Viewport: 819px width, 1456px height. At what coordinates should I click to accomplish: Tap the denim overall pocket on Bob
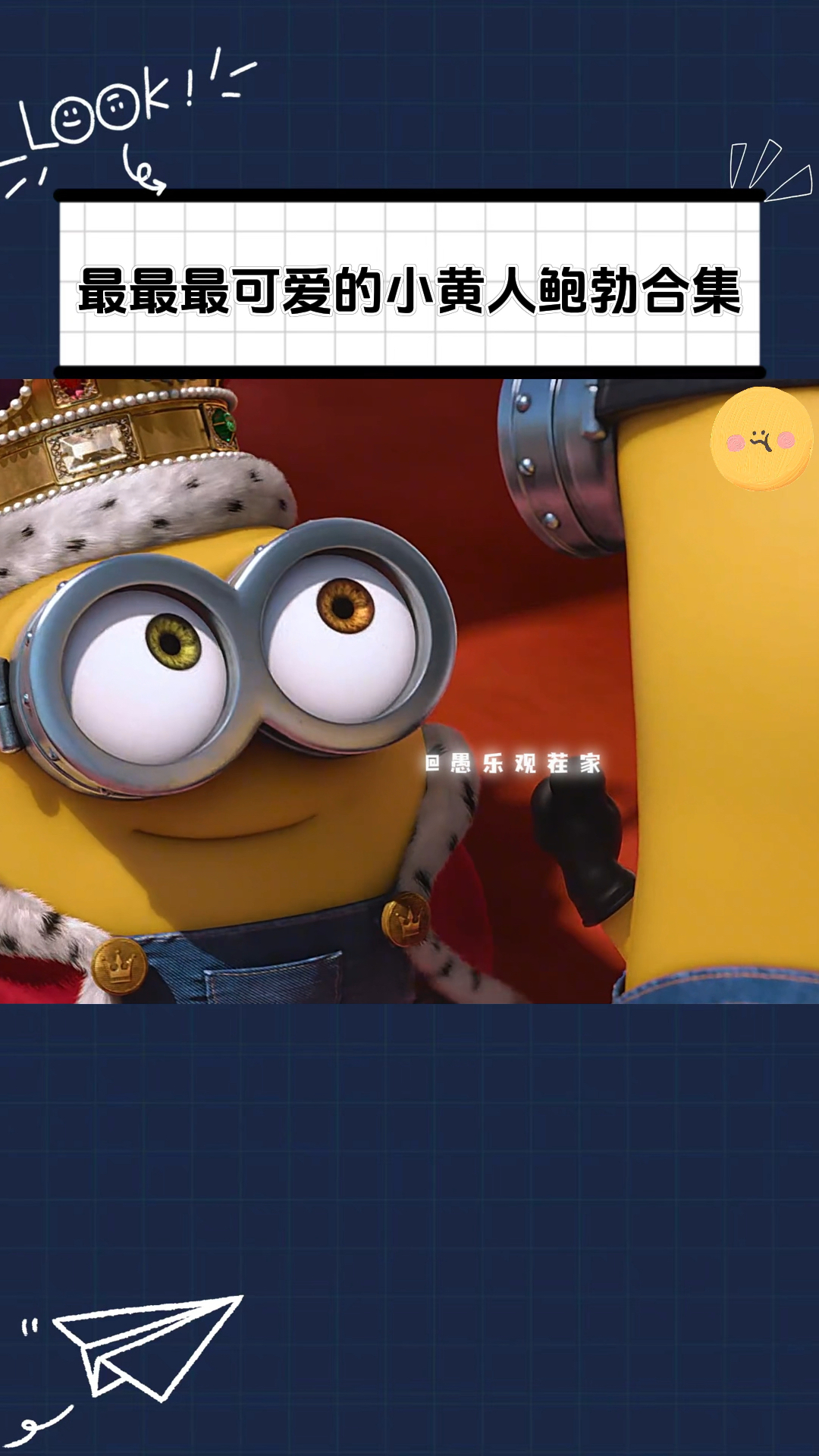click(x=273, y=978)
